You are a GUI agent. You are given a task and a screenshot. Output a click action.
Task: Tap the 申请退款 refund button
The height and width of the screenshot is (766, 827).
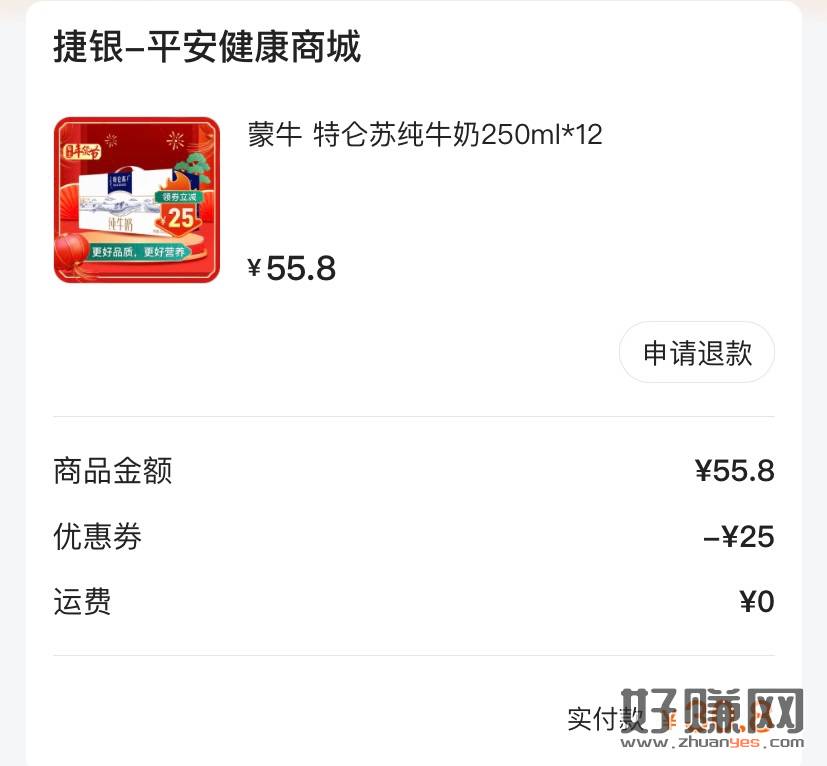pyautogui.click(x=697, y=352)
